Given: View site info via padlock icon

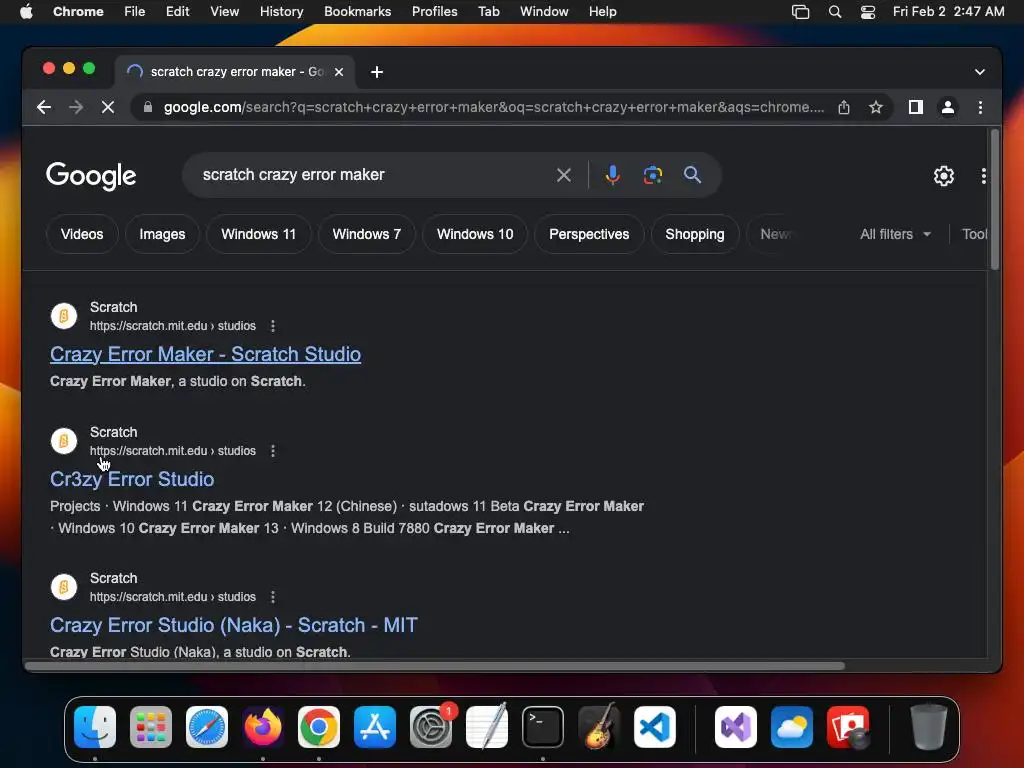Looking at the screenshot, I should 148,107.
